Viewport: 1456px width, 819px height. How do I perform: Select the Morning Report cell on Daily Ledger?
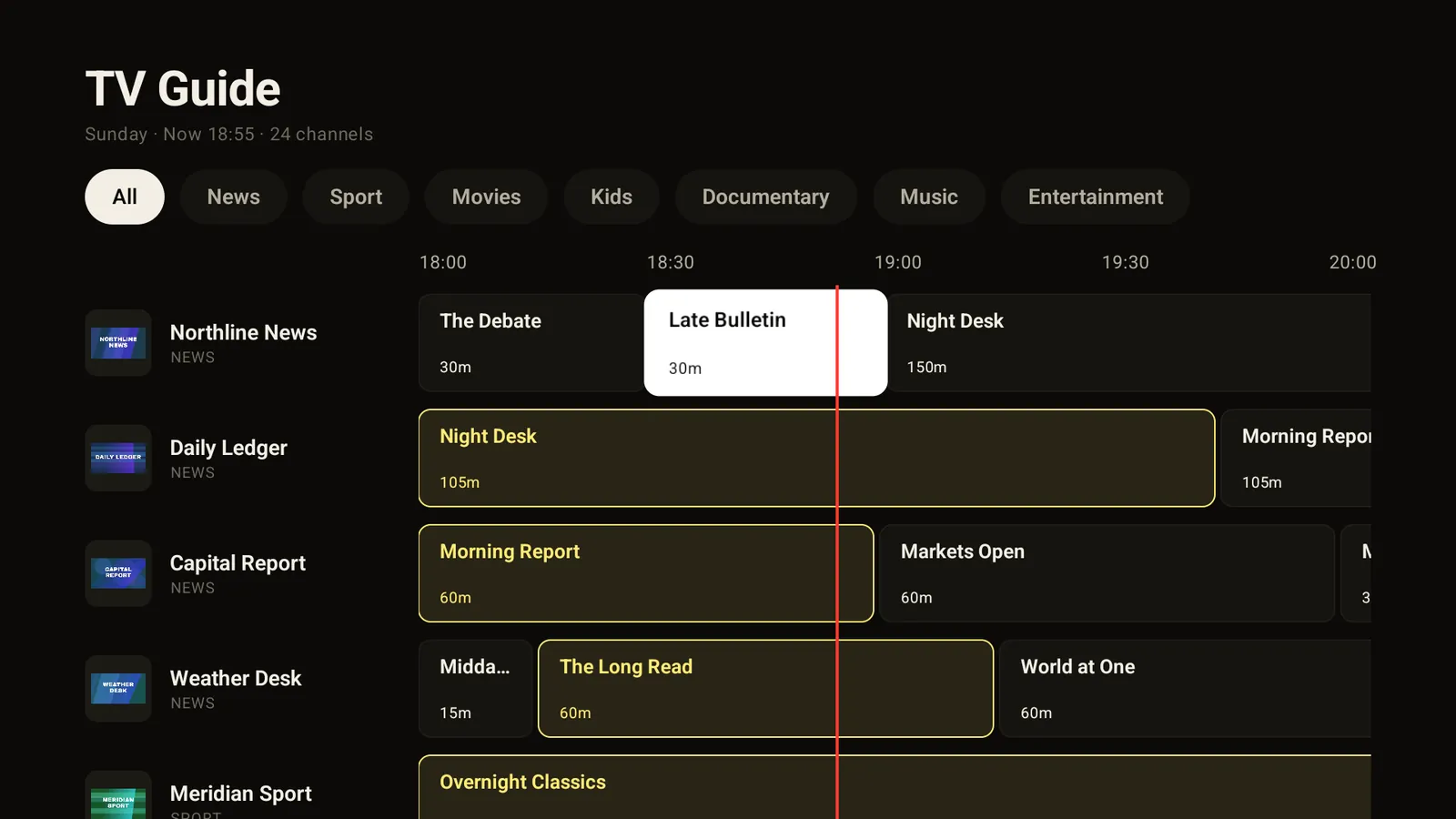point(1296,458)
